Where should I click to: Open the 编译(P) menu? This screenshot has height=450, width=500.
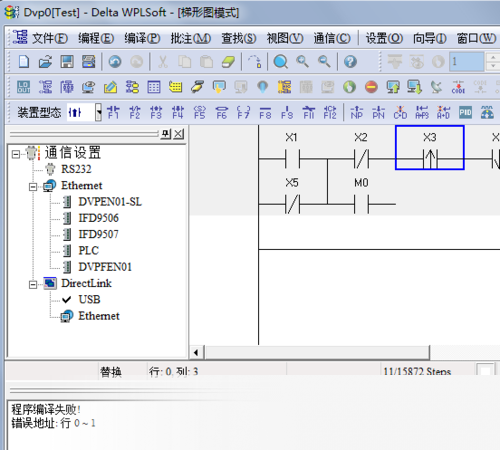point(142,38)
